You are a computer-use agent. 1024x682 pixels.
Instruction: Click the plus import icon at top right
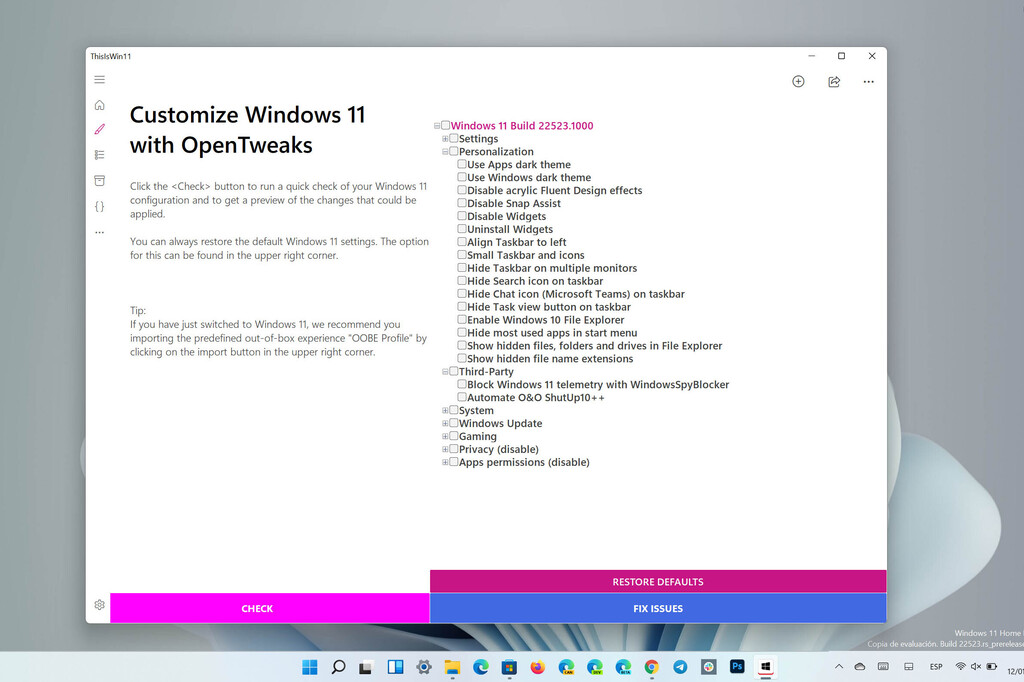coord(798,81)
